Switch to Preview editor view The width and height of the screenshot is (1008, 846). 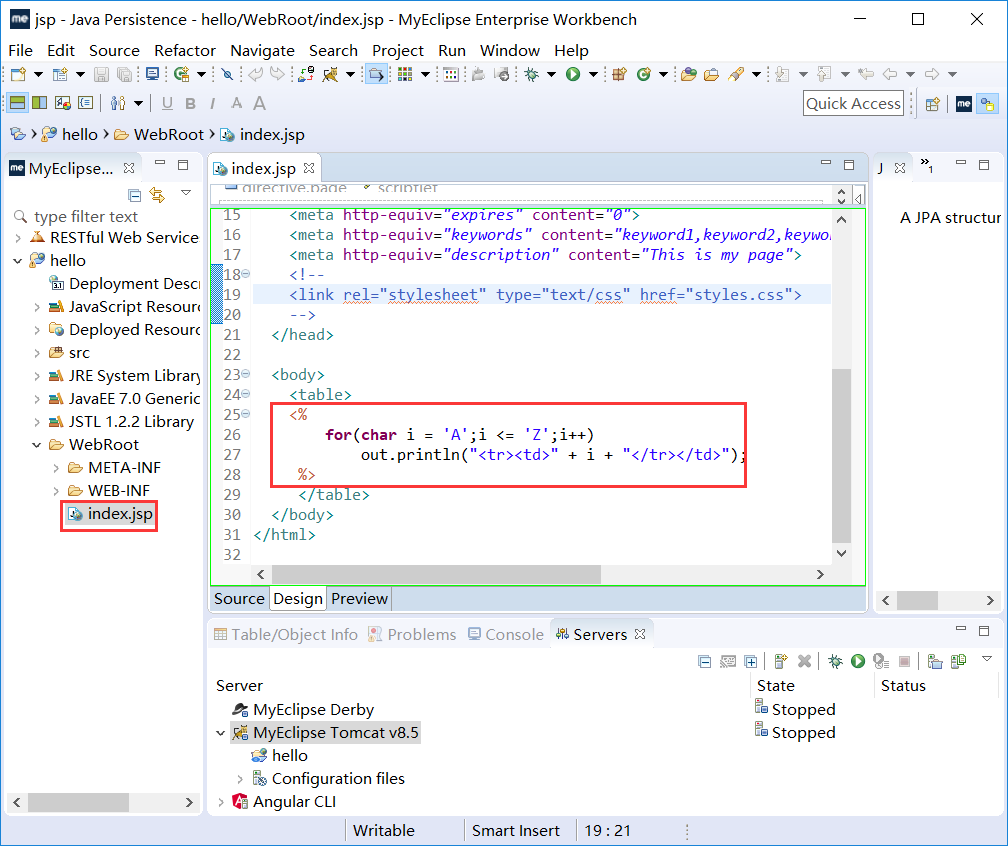[x=359, y=598]
